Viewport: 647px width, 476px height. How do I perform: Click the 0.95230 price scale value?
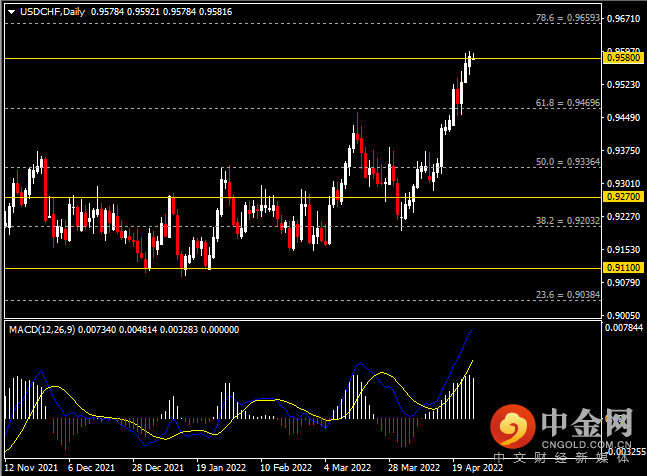[x=623, y=85]
